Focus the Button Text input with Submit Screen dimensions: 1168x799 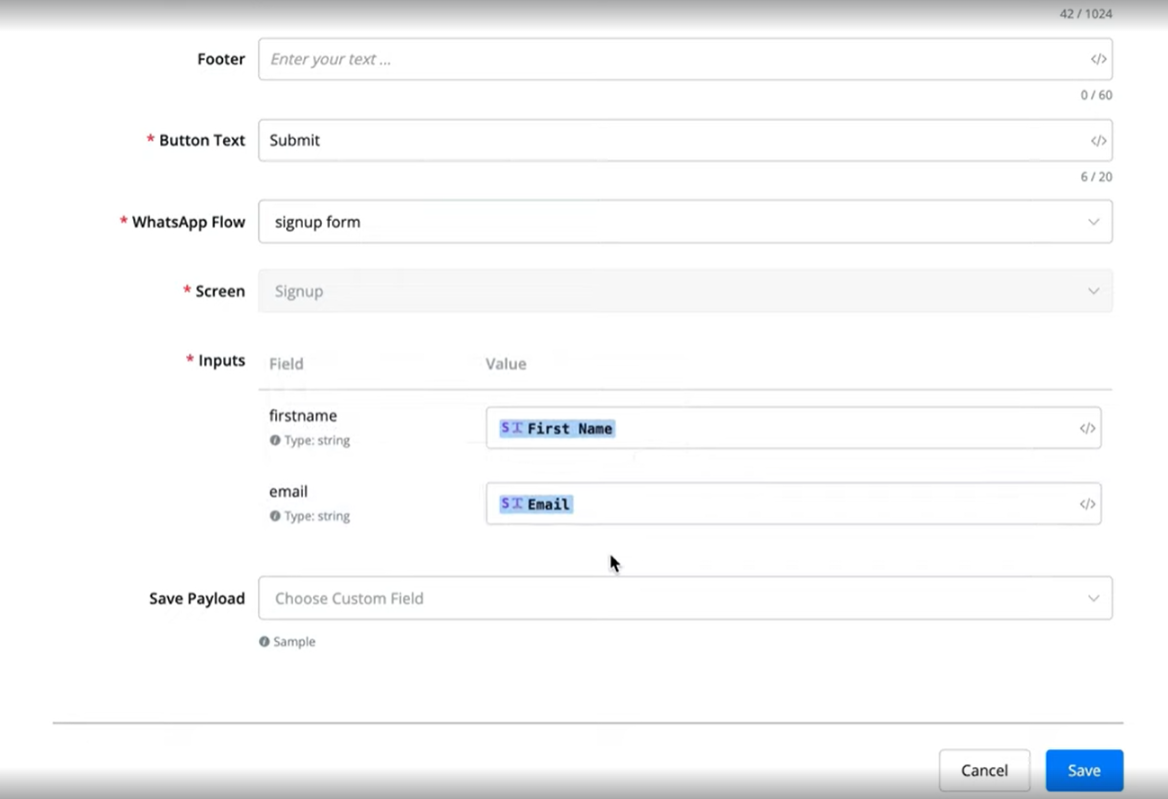(x=670, y=141)
